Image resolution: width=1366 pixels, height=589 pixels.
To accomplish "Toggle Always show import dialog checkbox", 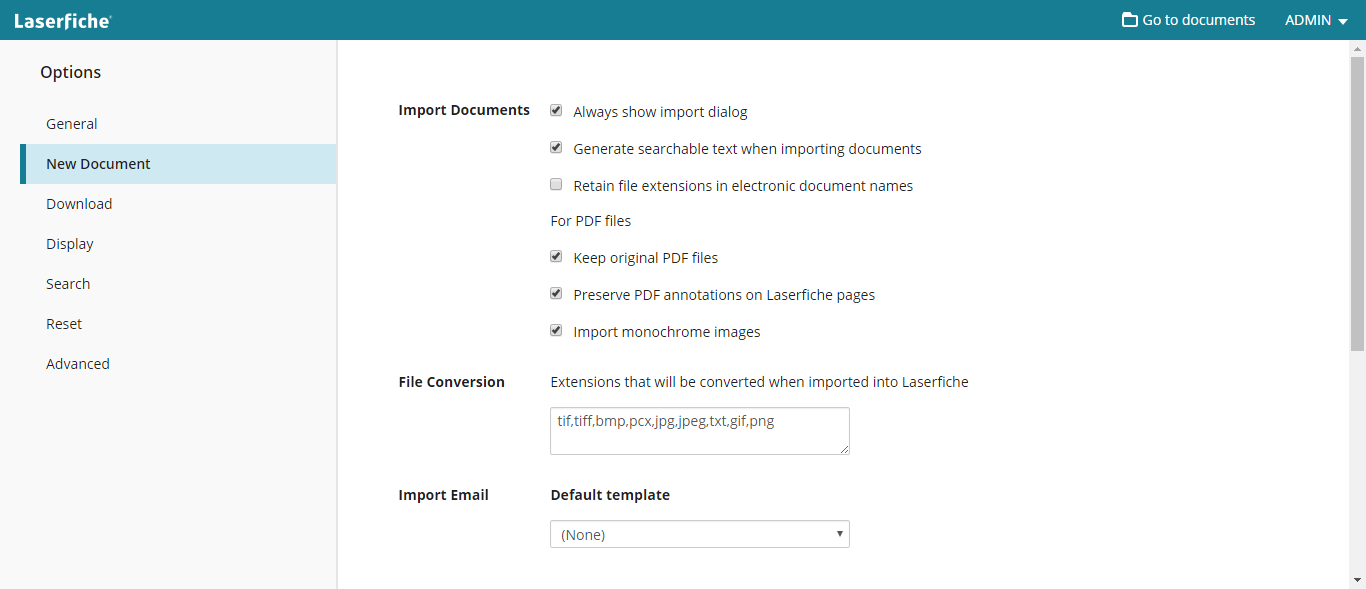I will pos(556,111).
